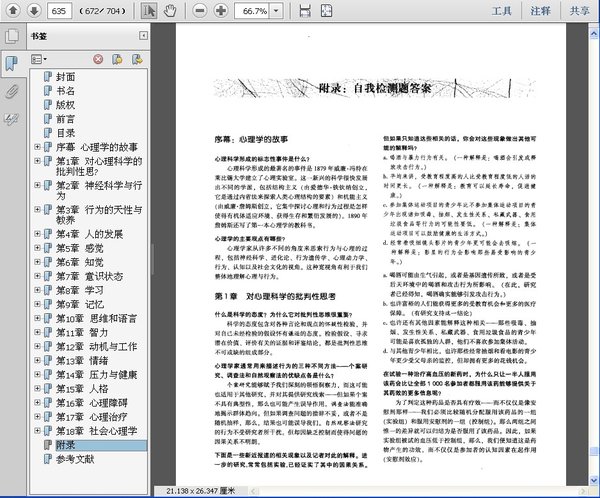Screen dimensions: 600x498
Task: Open the 第10章 思维和语言 bookmark
Action: point(96,318)
